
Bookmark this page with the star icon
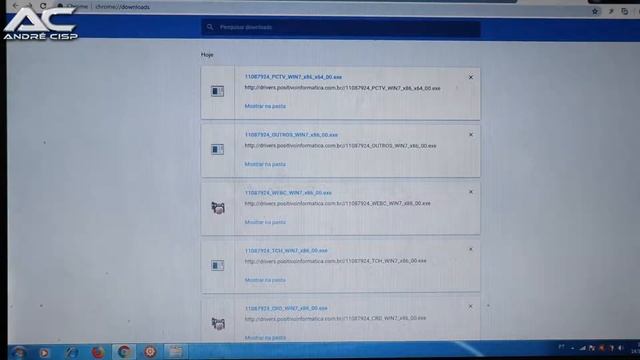[595, 11]
